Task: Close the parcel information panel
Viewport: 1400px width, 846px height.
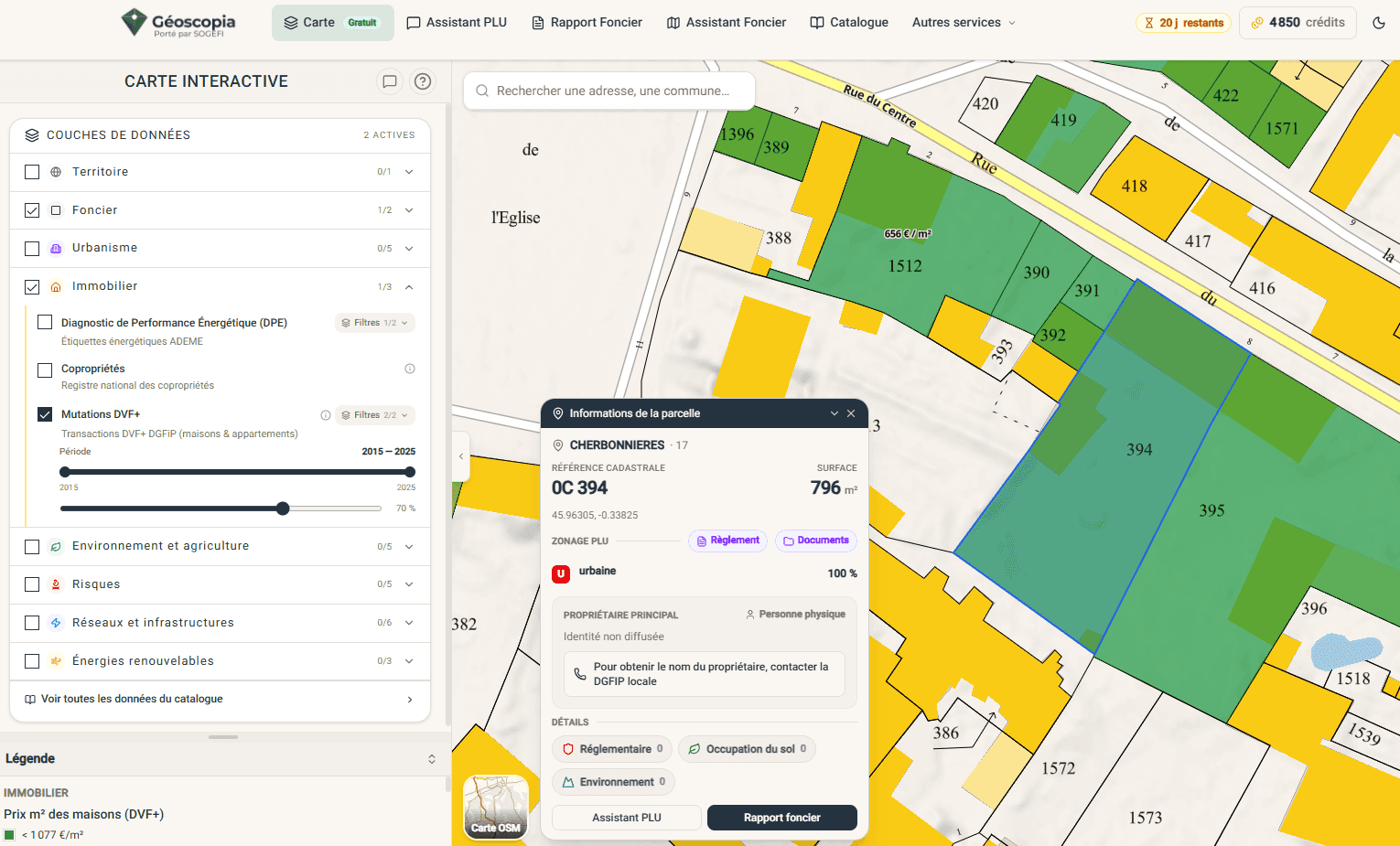Action: tap(851, 413)
